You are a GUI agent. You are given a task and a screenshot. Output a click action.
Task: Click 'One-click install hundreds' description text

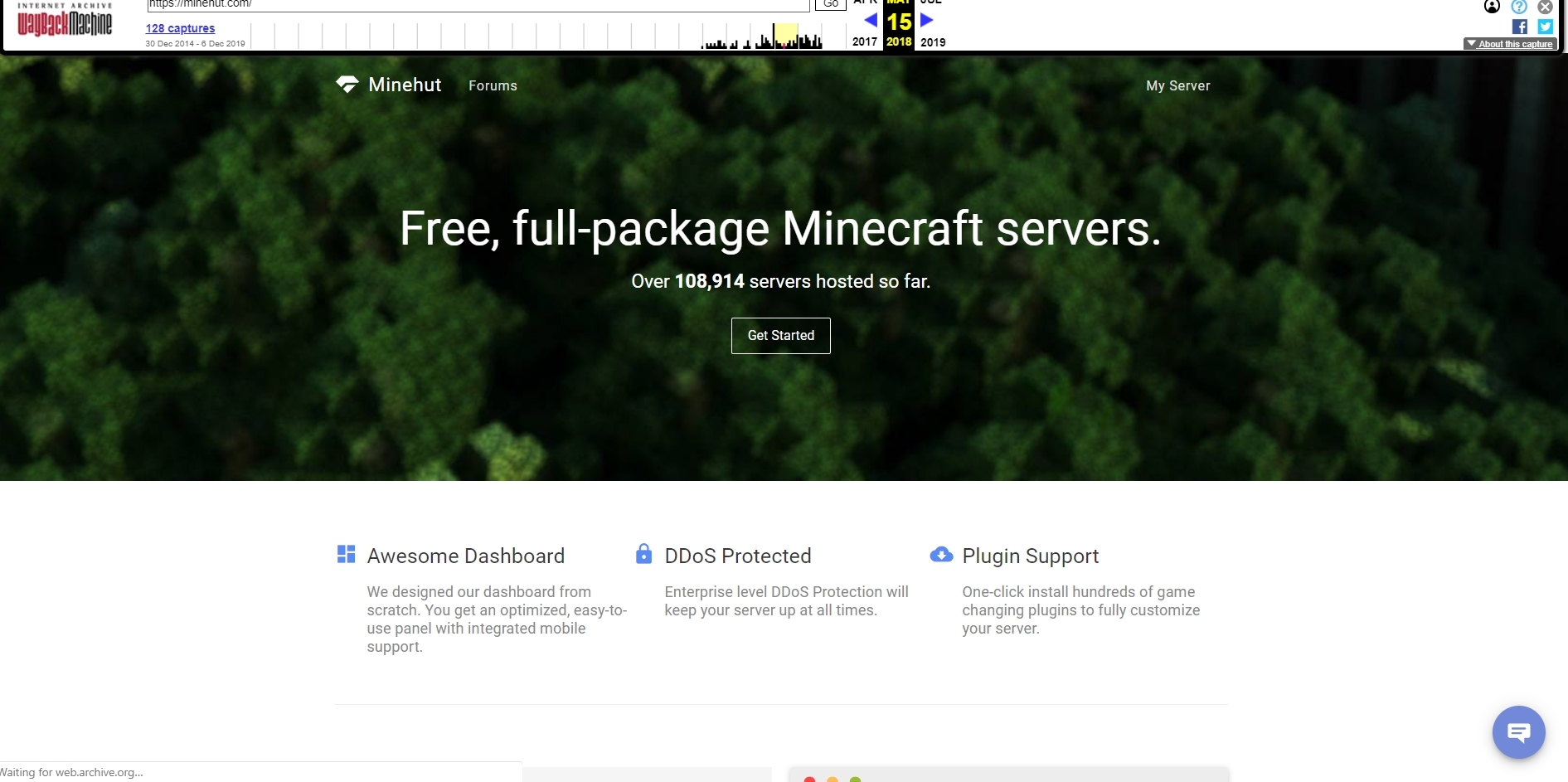coord(1081,610)
